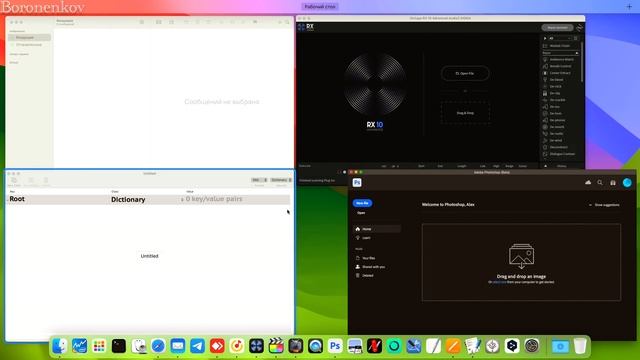
Task: Open the De-wind module icon in RX
Action: (x=545, y=140)
